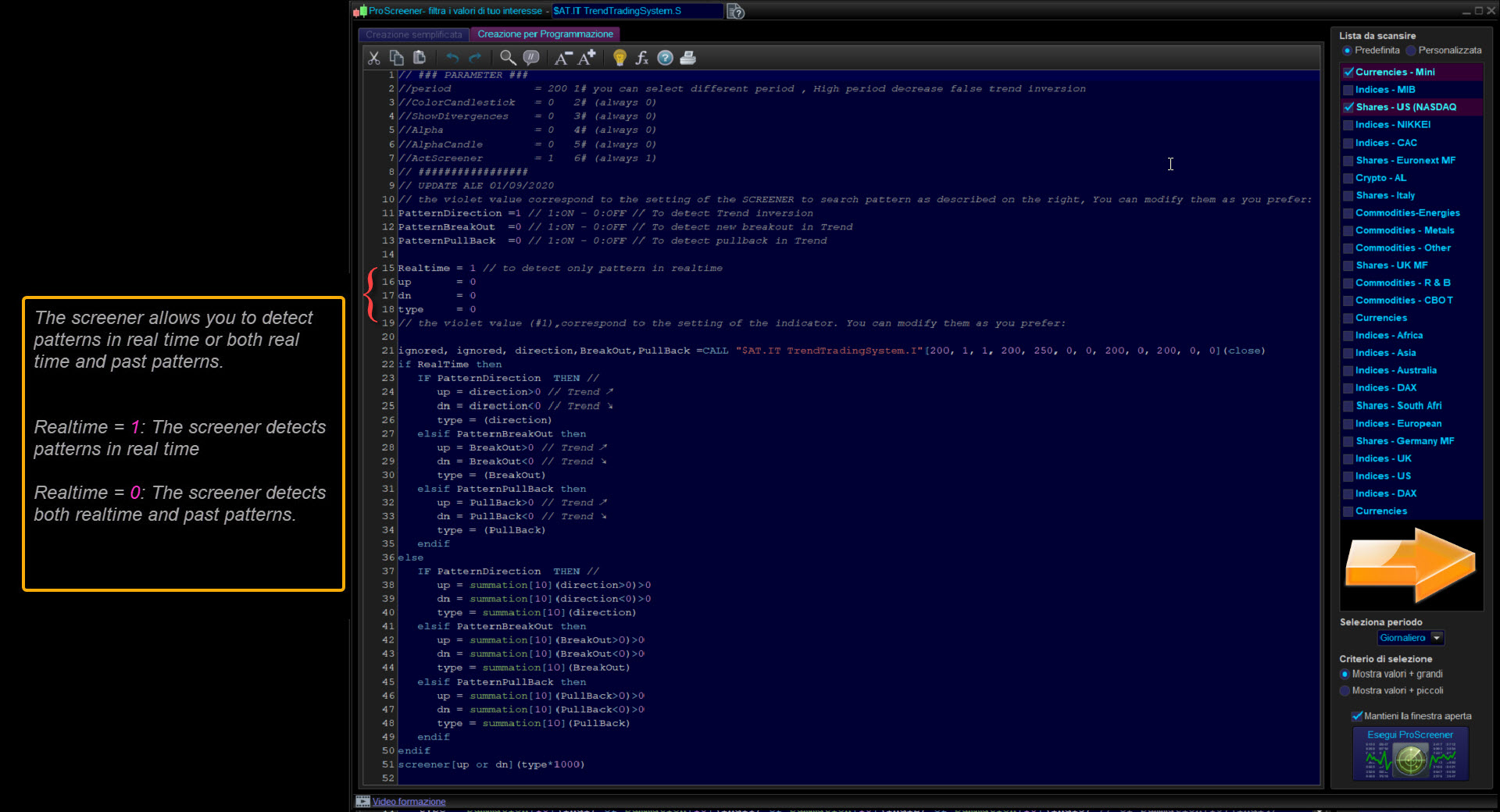The image size is (1500, 812).
Task: Uncheck Shares - US (NASDAQ) checkbox
Action: tap(1348, 107)
